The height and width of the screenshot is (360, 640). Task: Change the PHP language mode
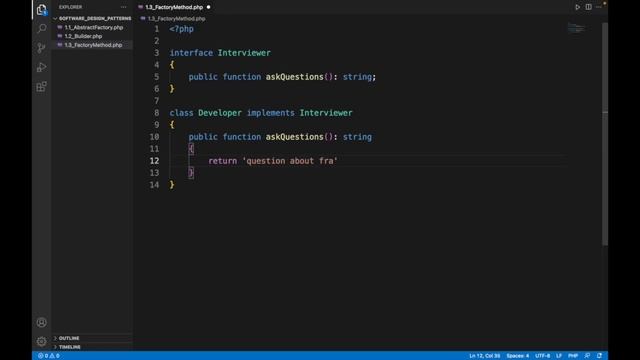(573, 356)
